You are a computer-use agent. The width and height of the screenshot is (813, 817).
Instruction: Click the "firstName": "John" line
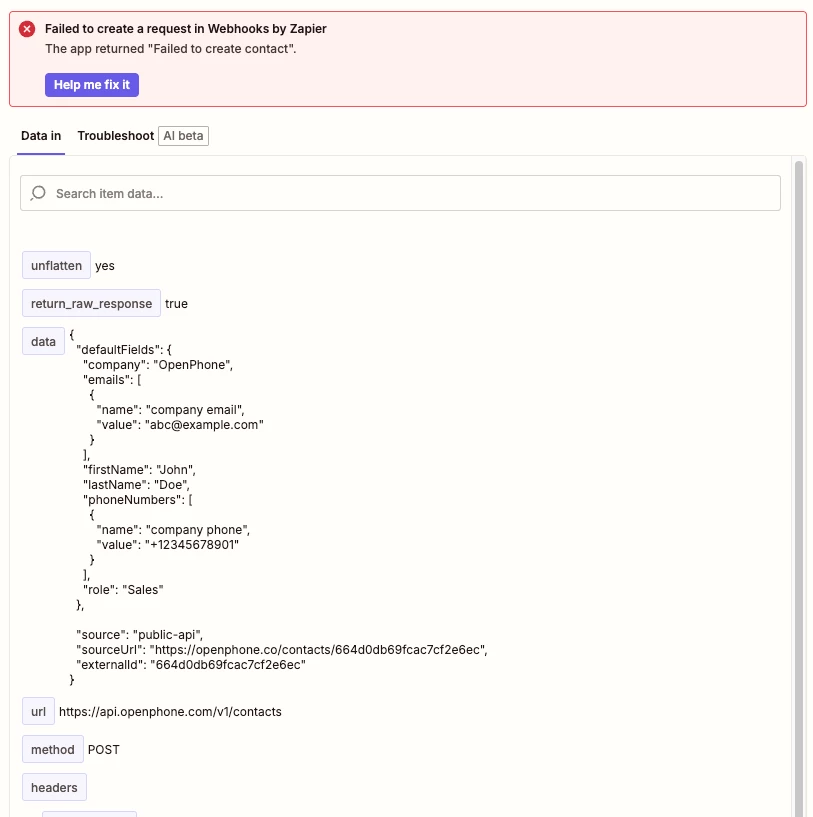click(x=139, y=469)
